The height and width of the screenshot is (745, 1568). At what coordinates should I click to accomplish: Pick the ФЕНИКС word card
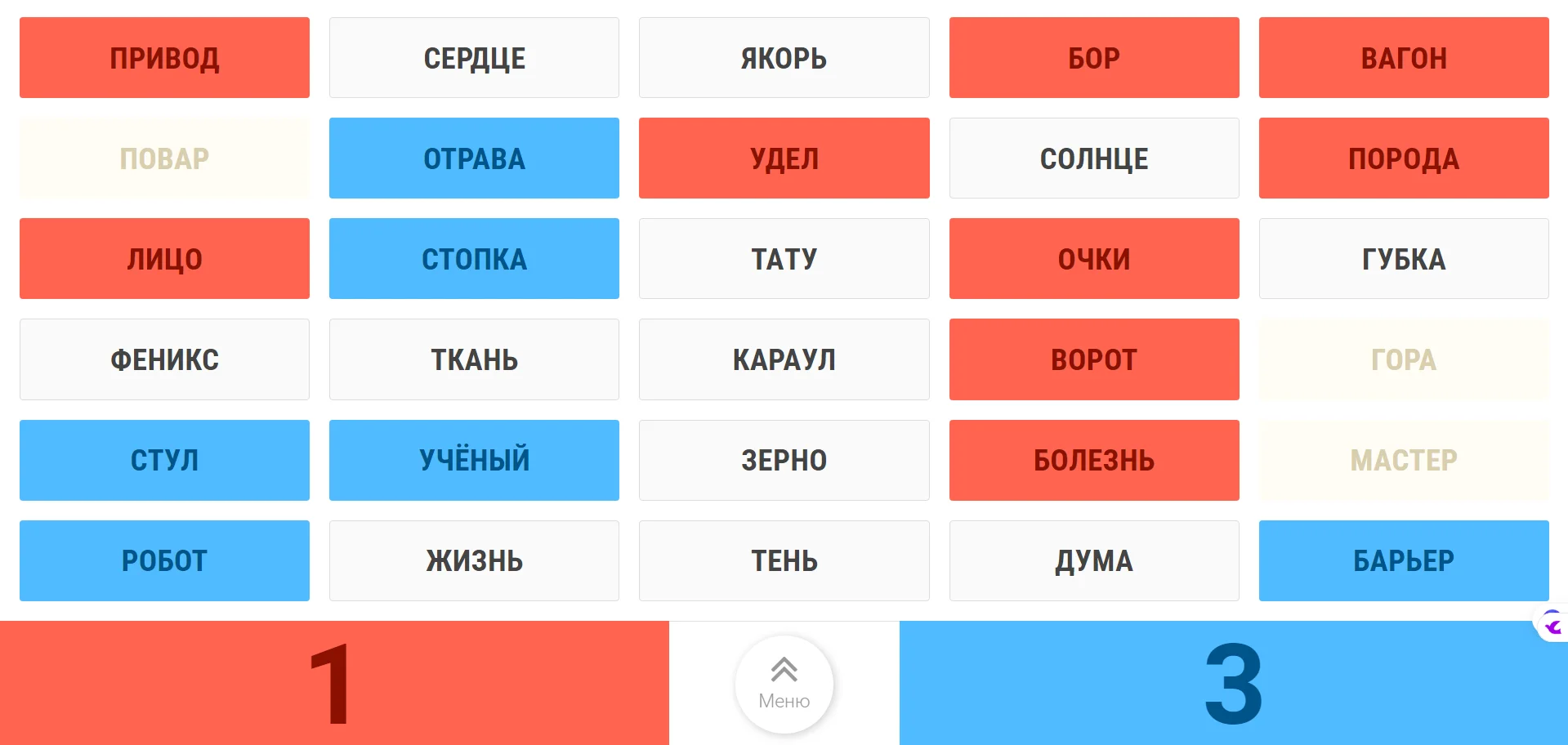pyautogui.click(x=164, y=359)
